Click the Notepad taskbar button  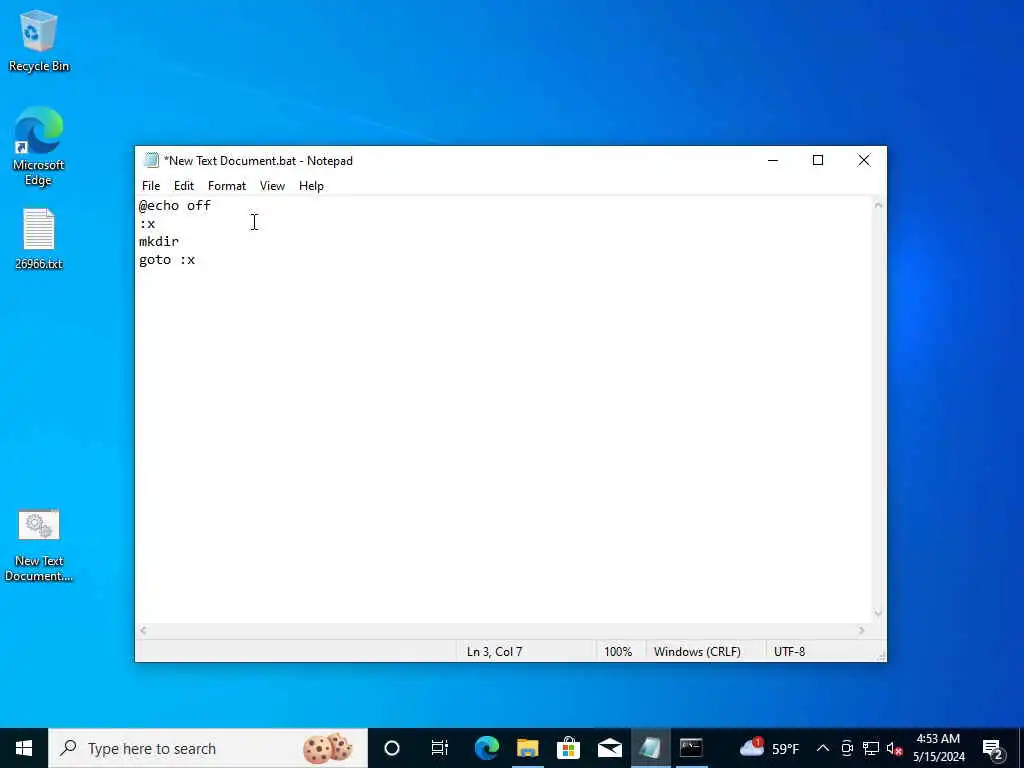point(650,748)
